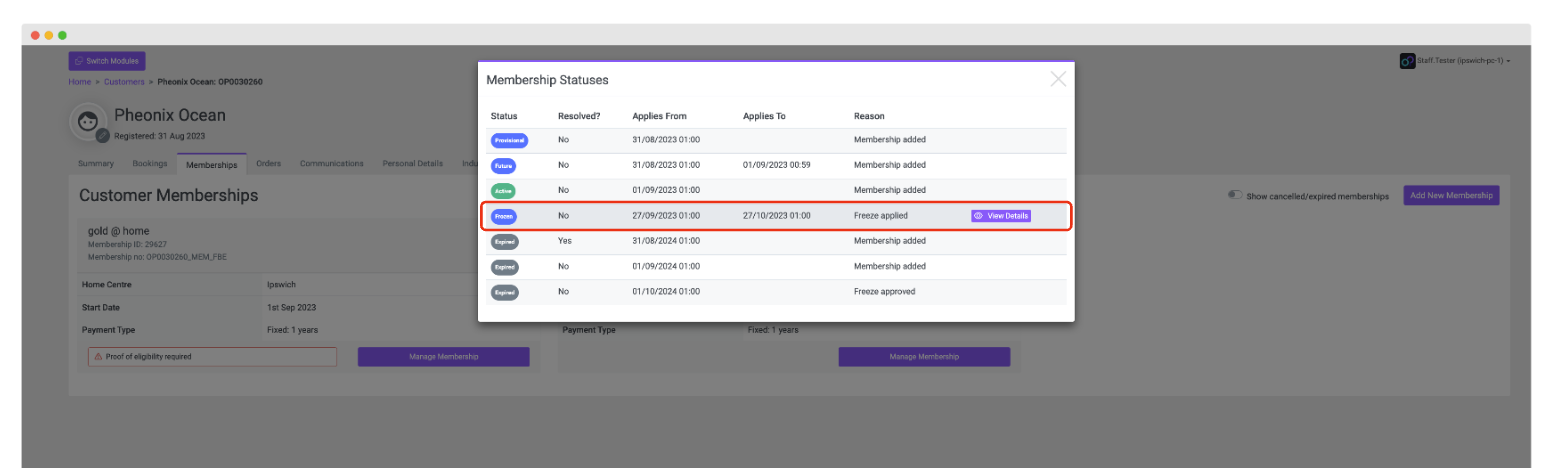The image size is (1552, 468).
Task: Click the Expired badge in the 31/08/2024 row
Action: 504,242
